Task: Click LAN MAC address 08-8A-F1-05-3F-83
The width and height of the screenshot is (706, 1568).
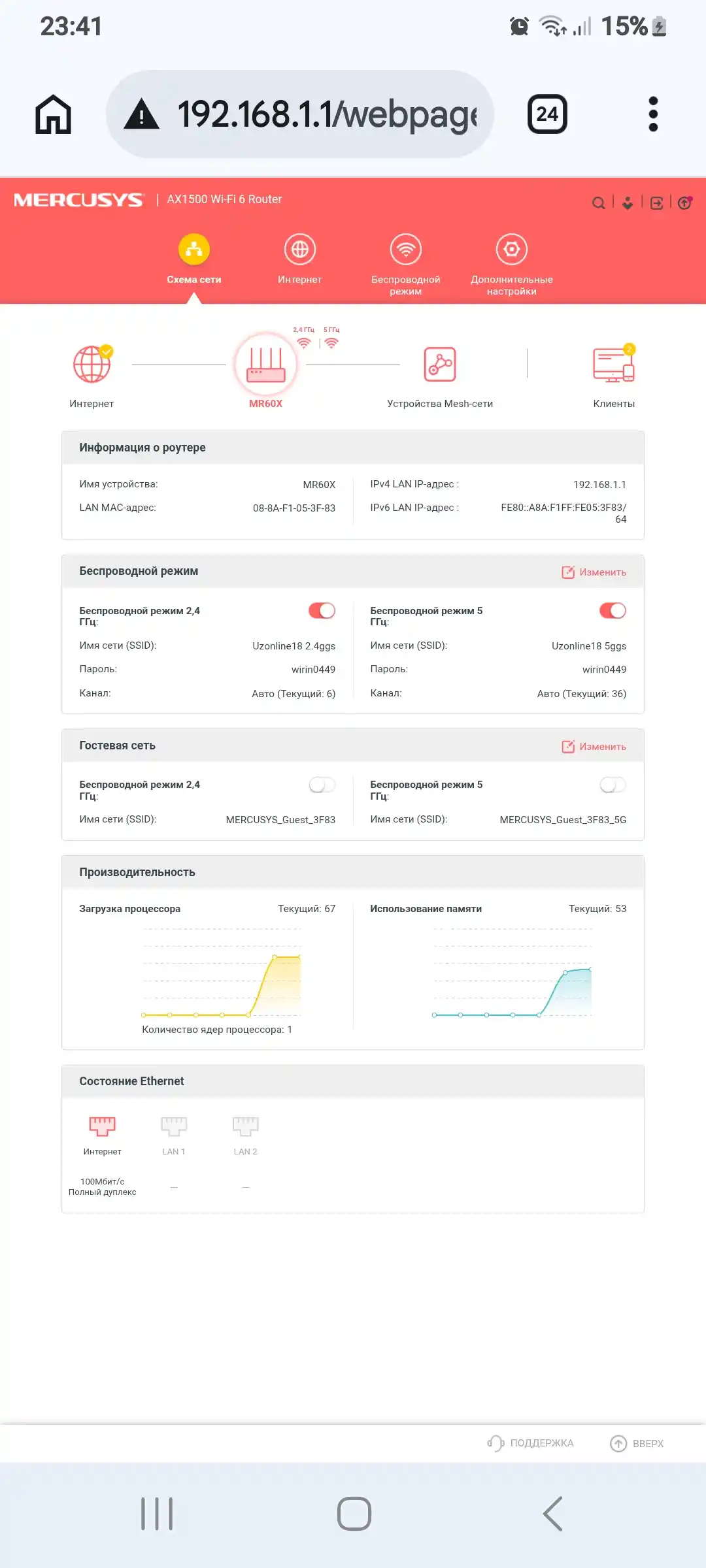Action: point(294,508)
